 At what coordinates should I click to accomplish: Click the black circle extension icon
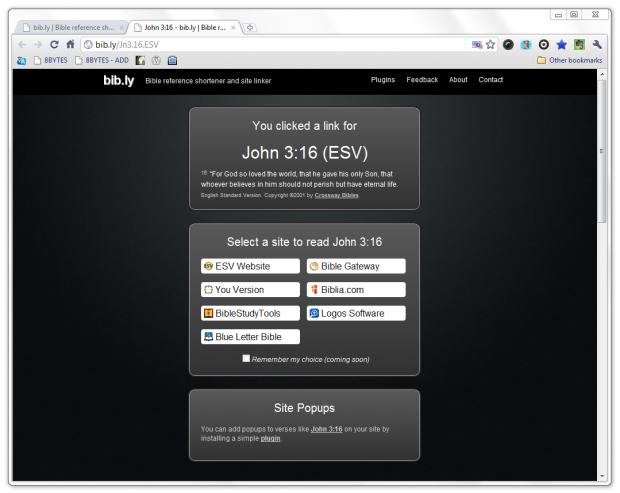[x=544, y=45]
